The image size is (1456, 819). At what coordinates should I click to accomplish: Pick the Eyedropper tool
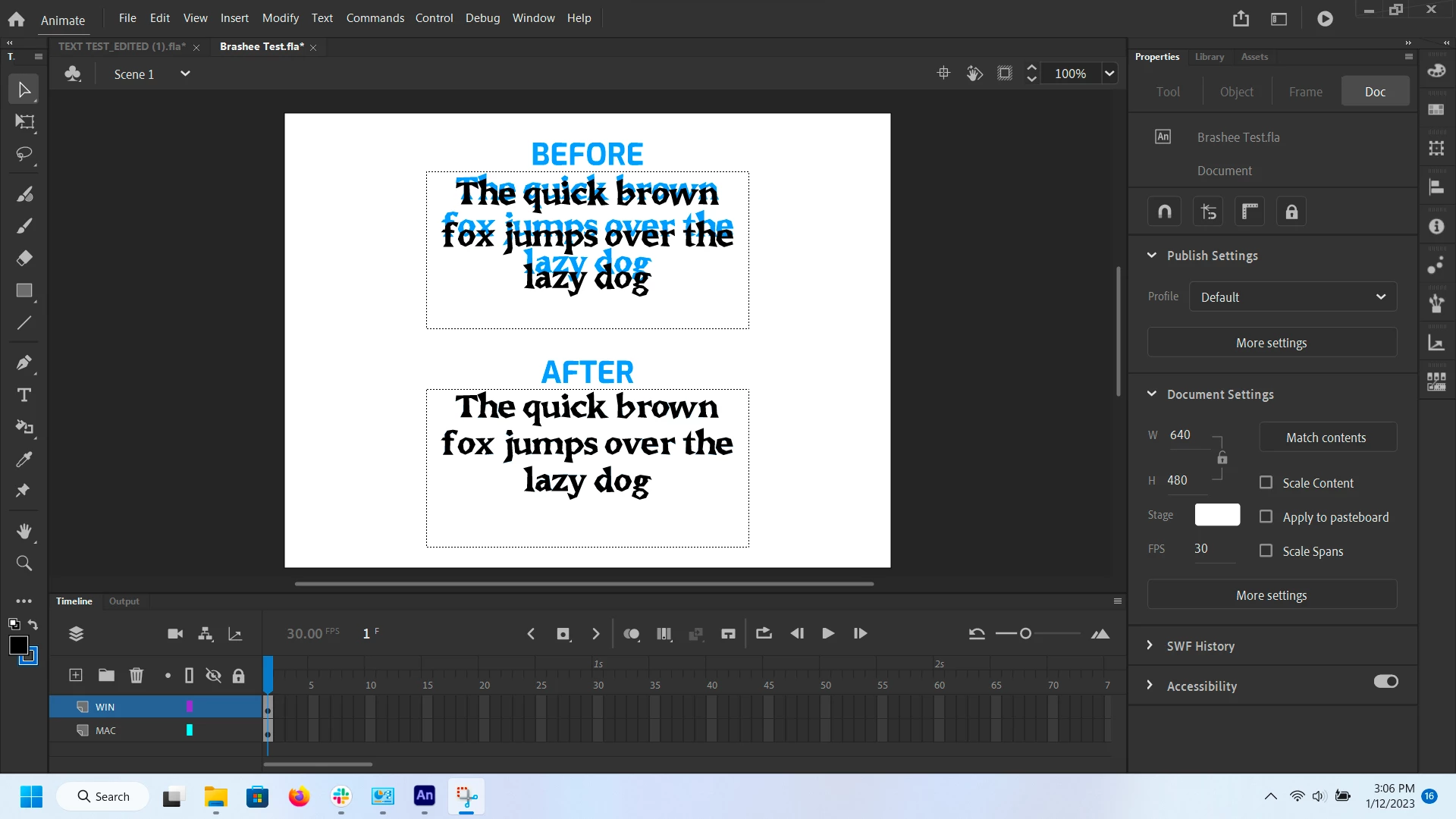[24, 459]
